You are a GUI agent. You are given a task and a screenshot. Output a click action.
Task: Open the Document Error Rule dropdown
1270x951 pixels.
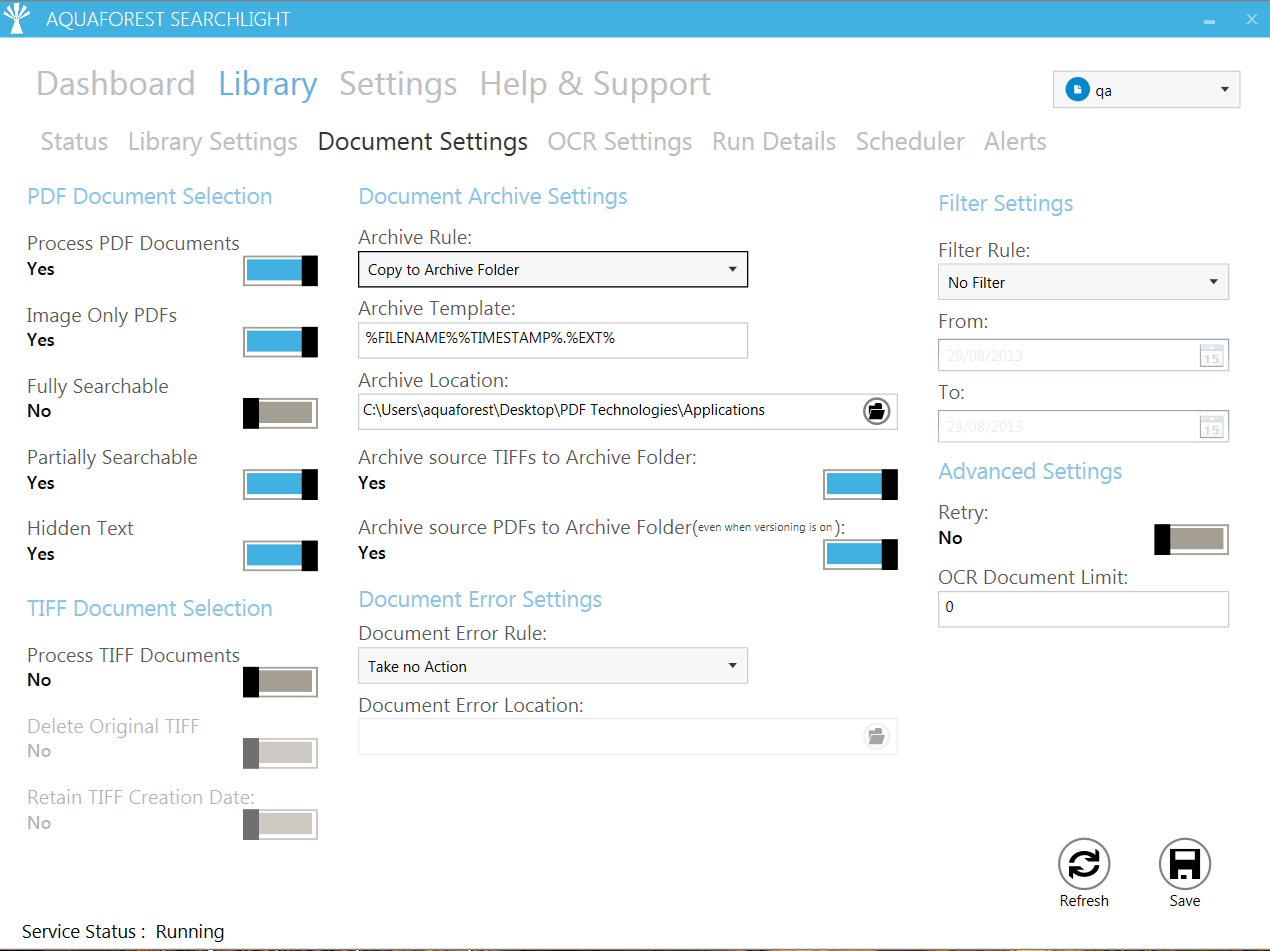click(x=553, y=666)
